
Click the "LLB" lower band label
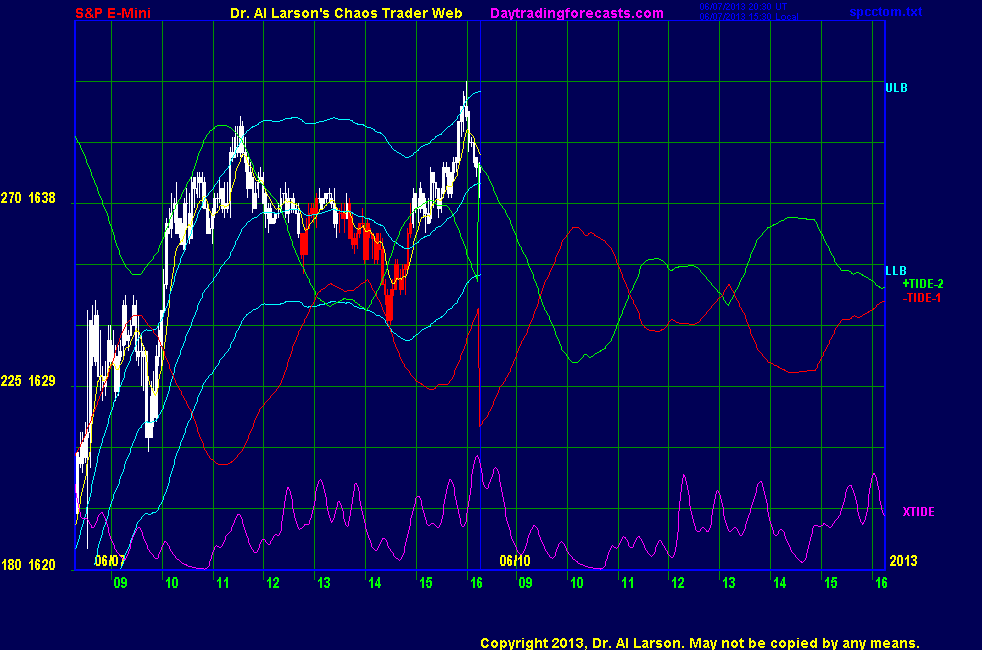click(896, 271)
